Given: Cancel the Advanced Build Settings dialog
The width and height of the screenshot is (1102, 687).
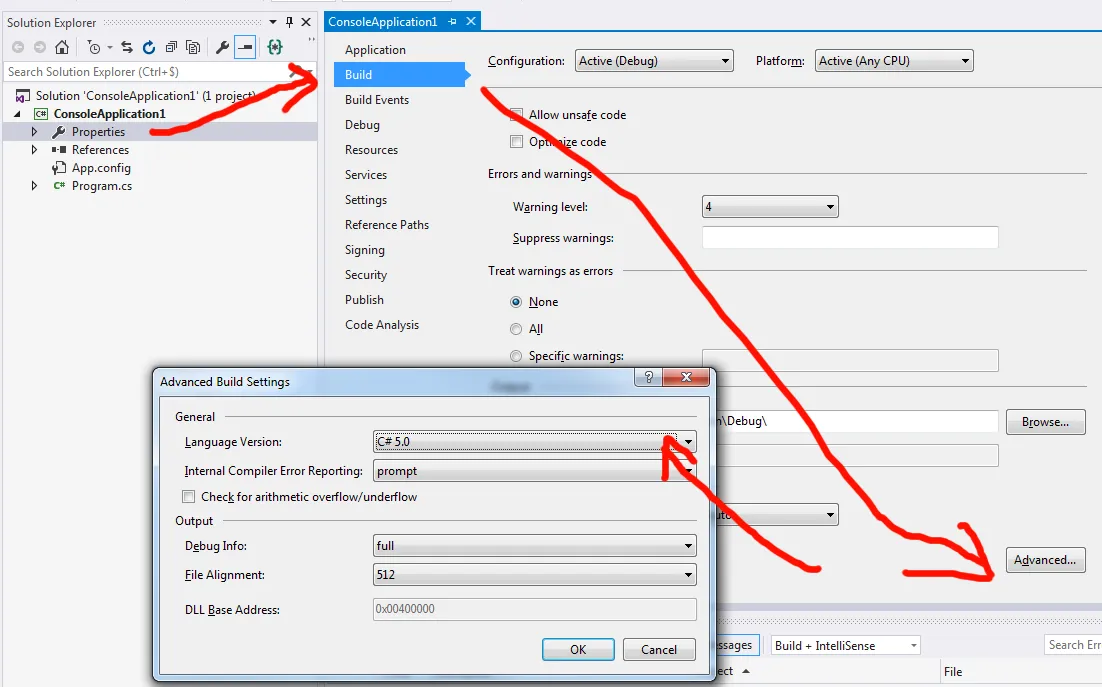Looking at the screenshot, I should point(659,650).
